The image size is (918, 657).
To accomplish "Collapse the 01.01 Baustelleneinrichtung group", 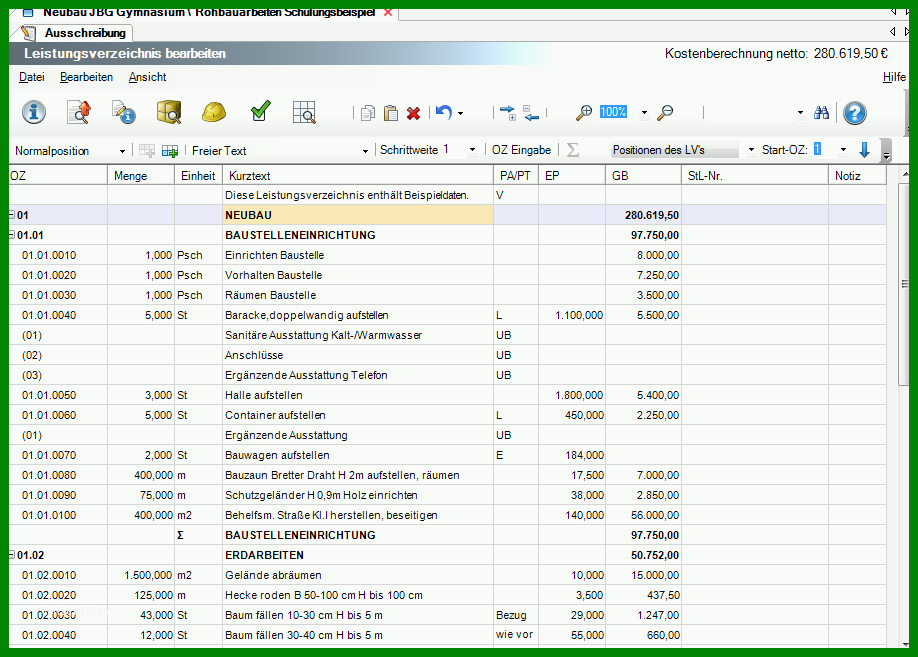I will point(12,235).
